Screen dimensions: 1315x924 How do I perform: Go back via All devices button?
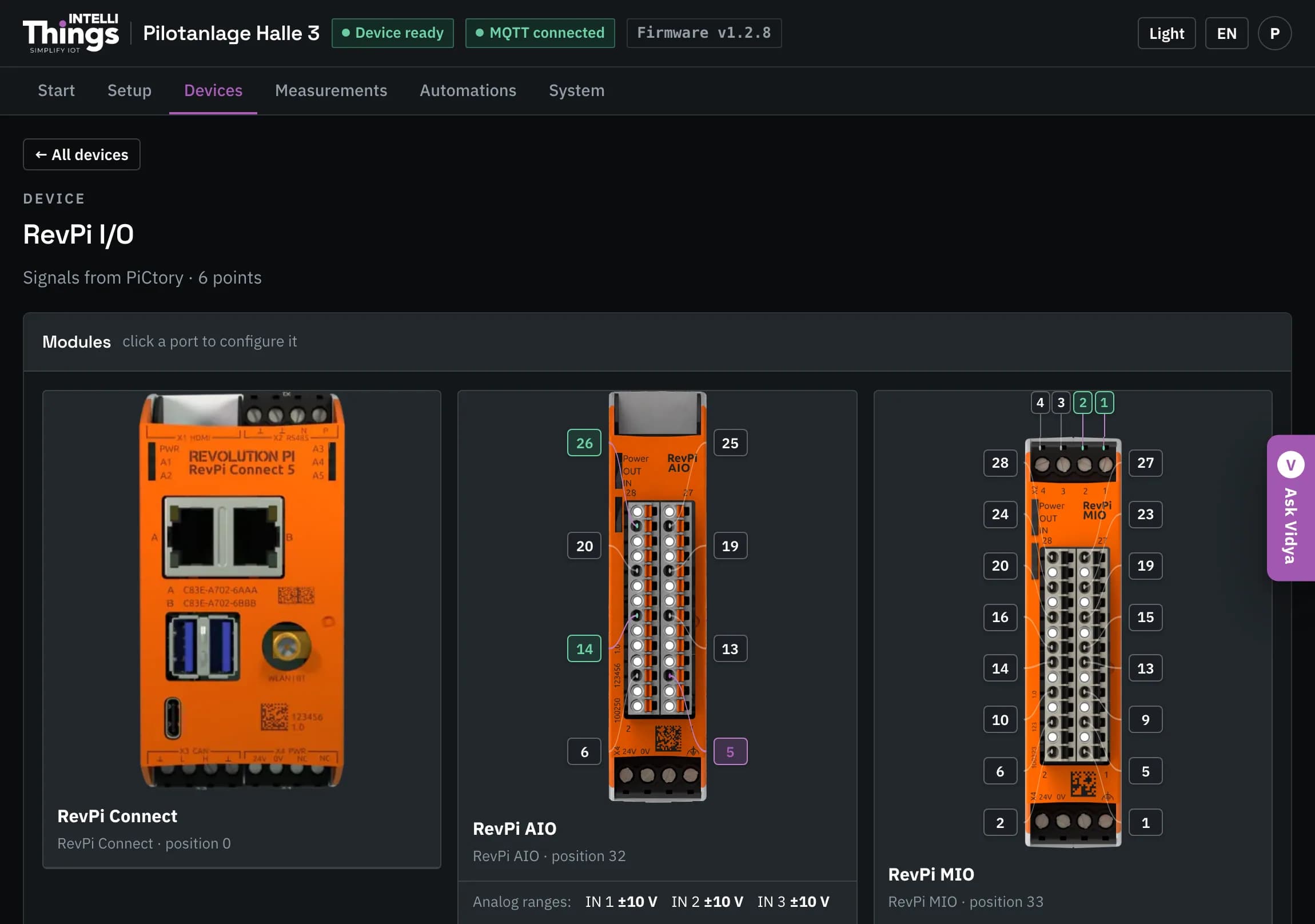(81, 155)
